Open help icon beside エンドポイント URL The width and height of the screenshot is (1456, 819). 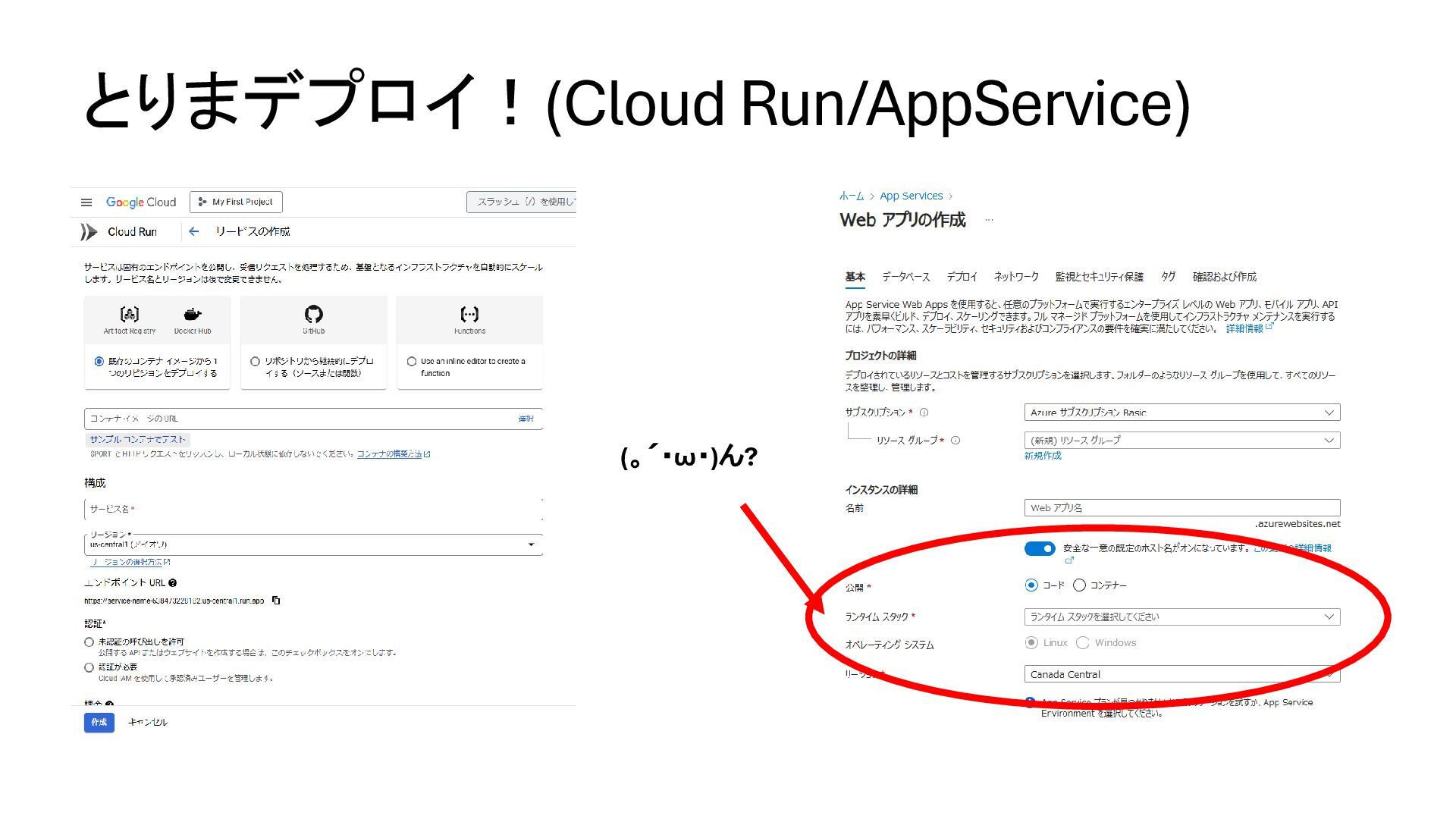pyautogui.click(x=172, y=583)
